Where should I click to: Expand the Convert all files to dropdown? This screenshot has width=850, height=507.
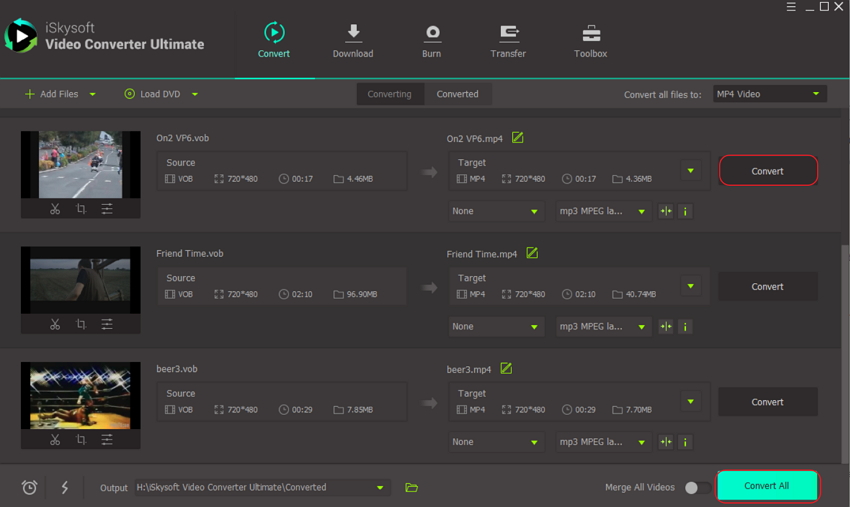click(x=769, y=94)
